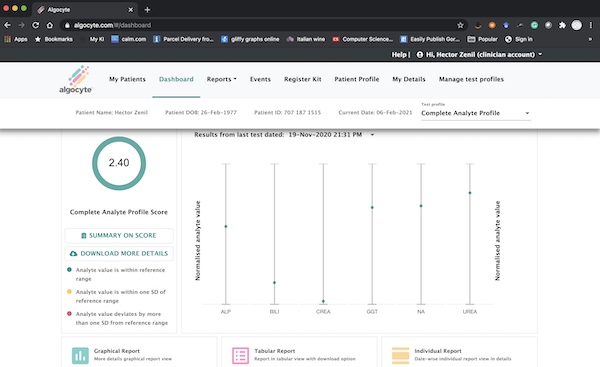Click the Graphical Report bar chart icon
This screenshot has width=600, height=367.
coord(80,356)
